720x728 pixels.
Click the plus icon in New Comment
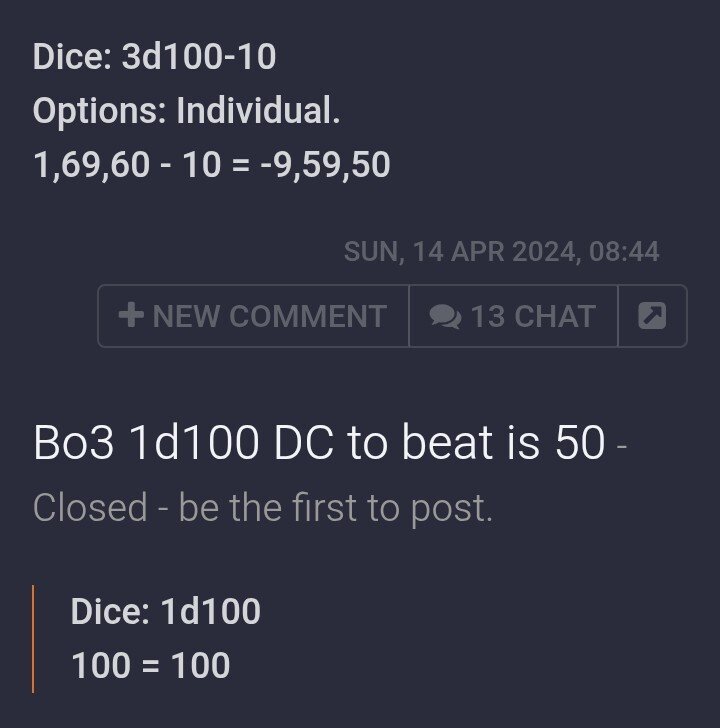pyautogui.click(x=131, y=316)
